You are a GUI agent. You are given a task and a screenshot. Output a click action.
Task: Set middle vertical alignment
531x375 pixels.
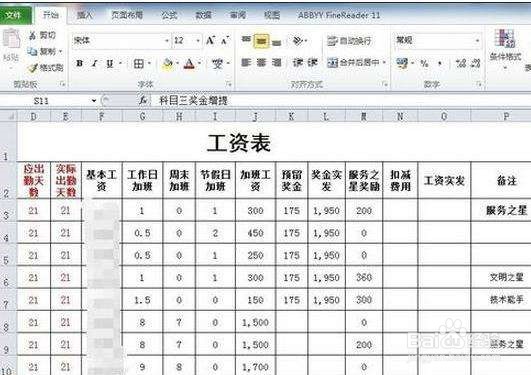pos(261,41)
